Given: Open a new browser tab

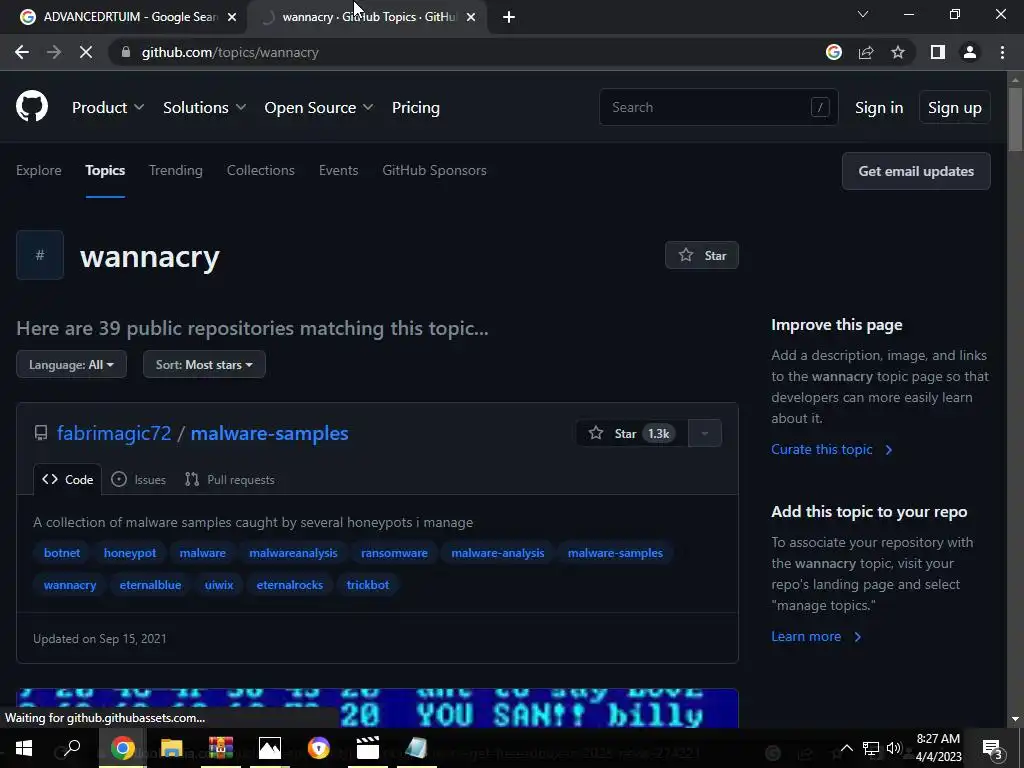Looking at the screenshot, I should pos(509,17).
